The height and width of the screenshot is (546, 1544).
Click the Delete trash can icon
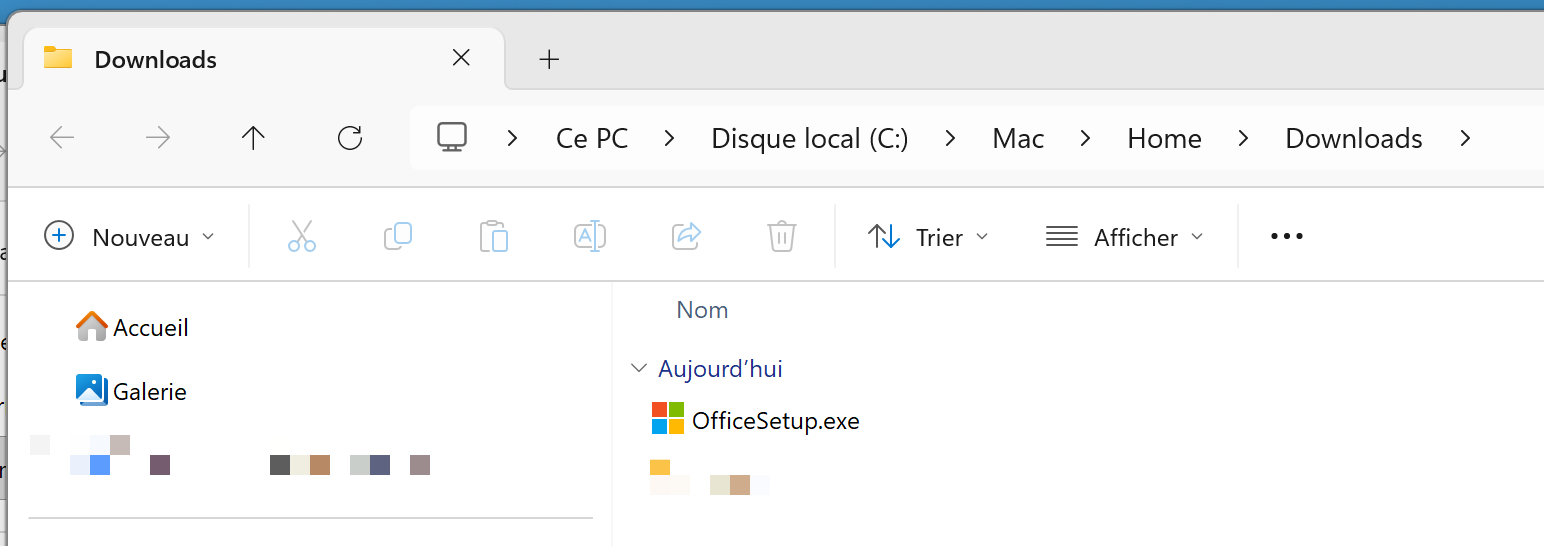tap(781, 237)
